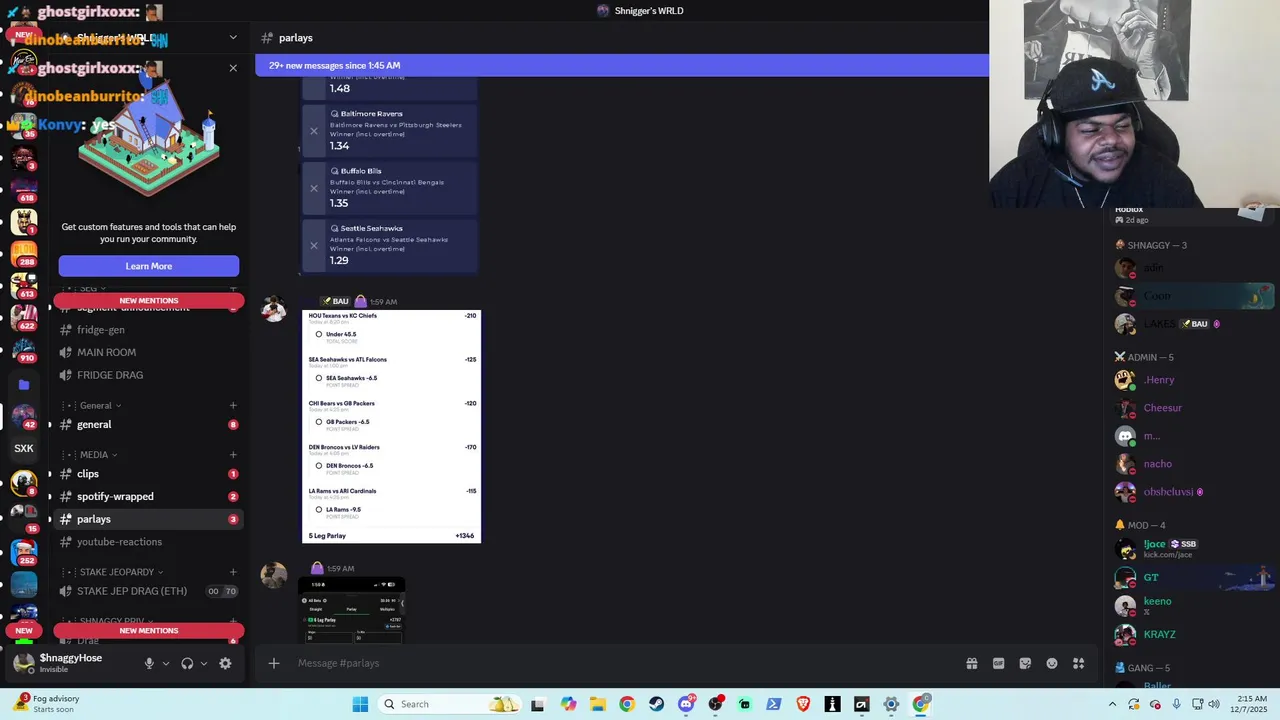This screenshot has width=1280, height=720.
Task: Click the Message #parlays input field
Action: [620, 663]
